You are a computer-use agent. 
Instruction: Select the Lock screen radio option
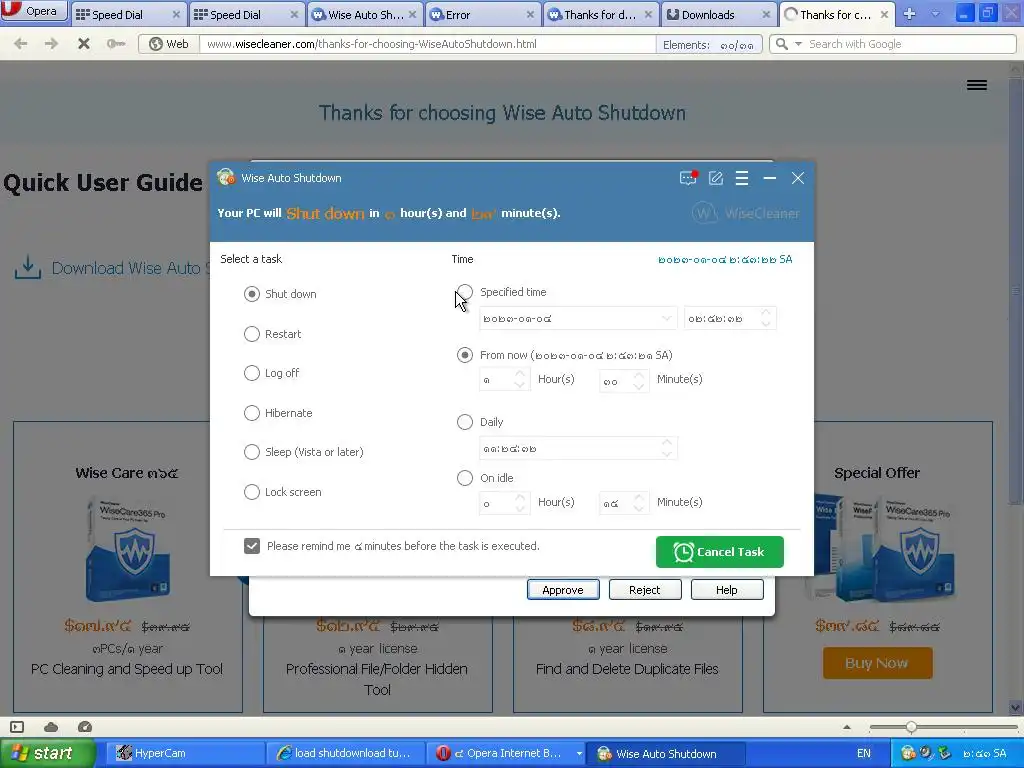[x=251, y=492]
